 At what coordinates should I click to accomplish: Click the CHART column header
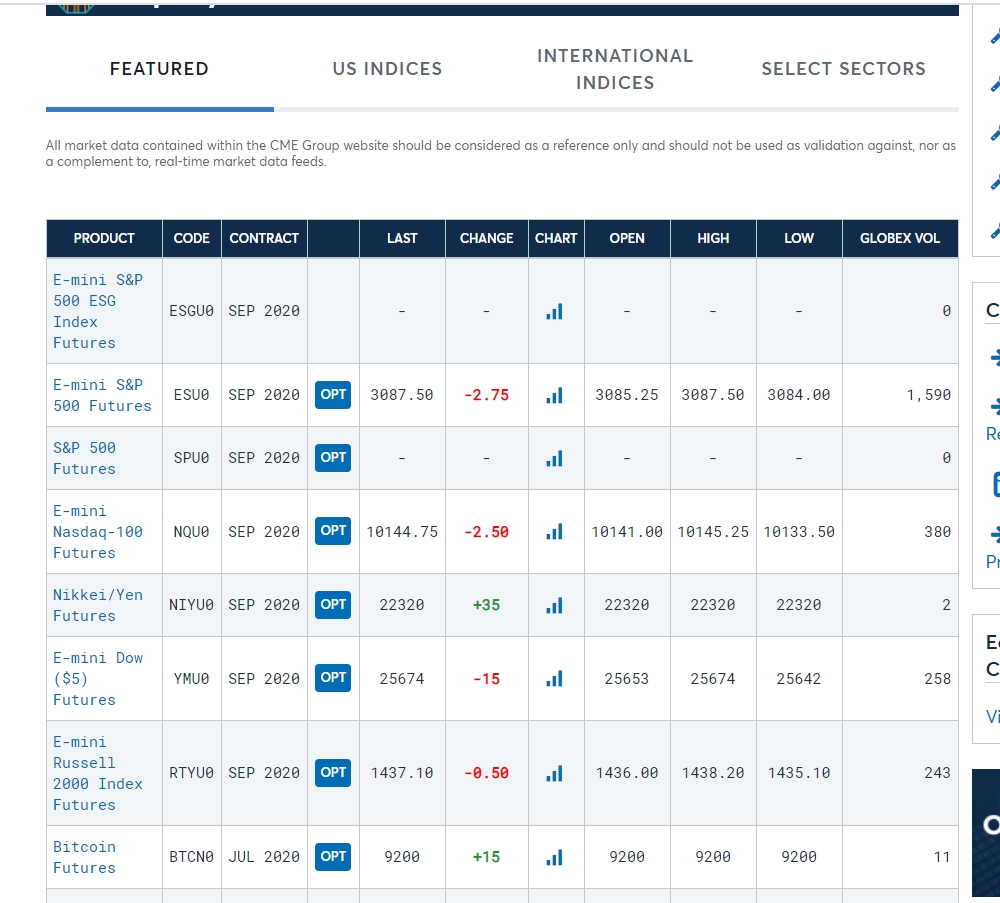click(556, 239)
